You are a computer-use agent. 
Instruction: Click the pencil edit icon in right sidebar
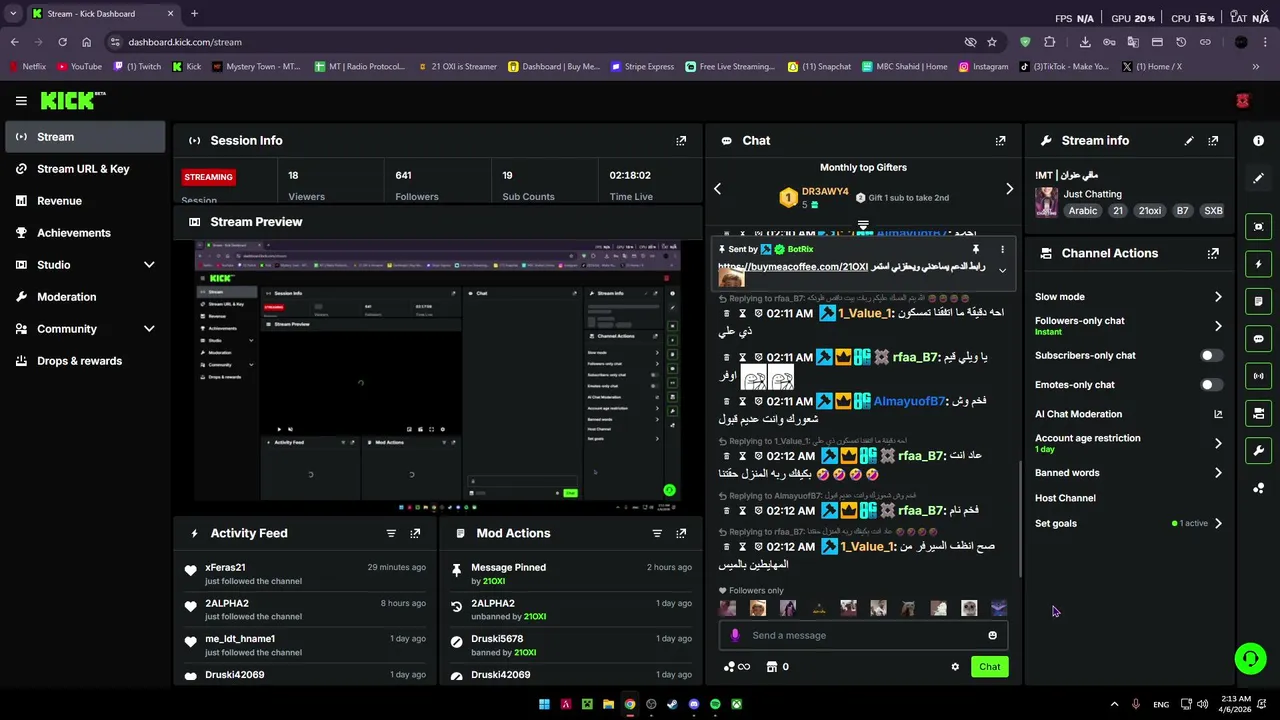coord(1258,178)
